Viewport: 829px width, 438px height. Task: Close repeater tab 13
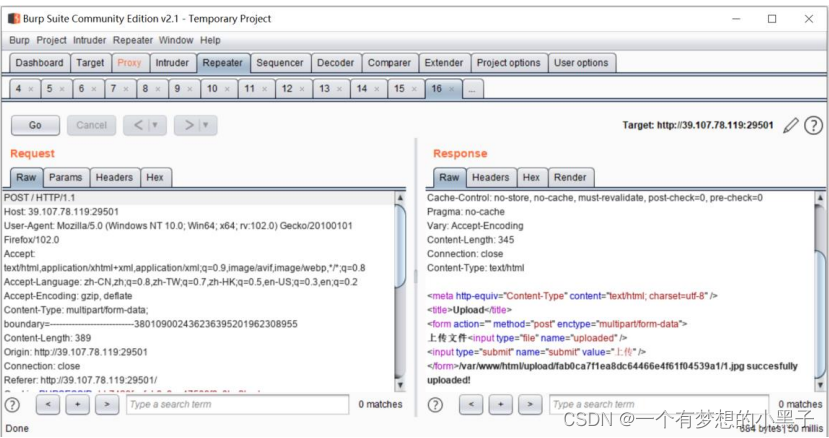(339, 89)
